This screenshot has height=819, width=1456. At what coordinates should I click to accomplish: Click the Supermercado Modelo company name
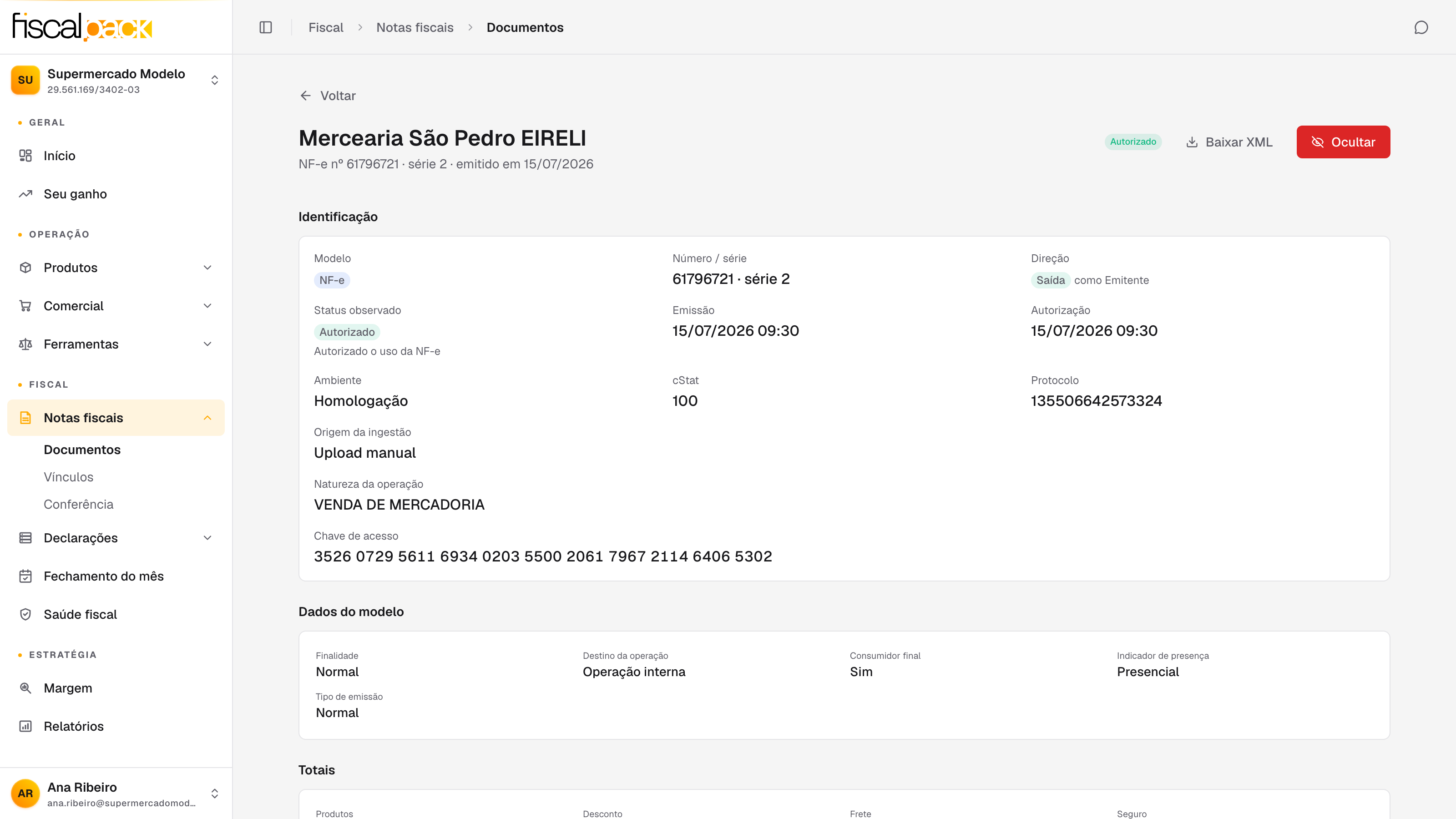pyautogui.click(x=116, y=74)
